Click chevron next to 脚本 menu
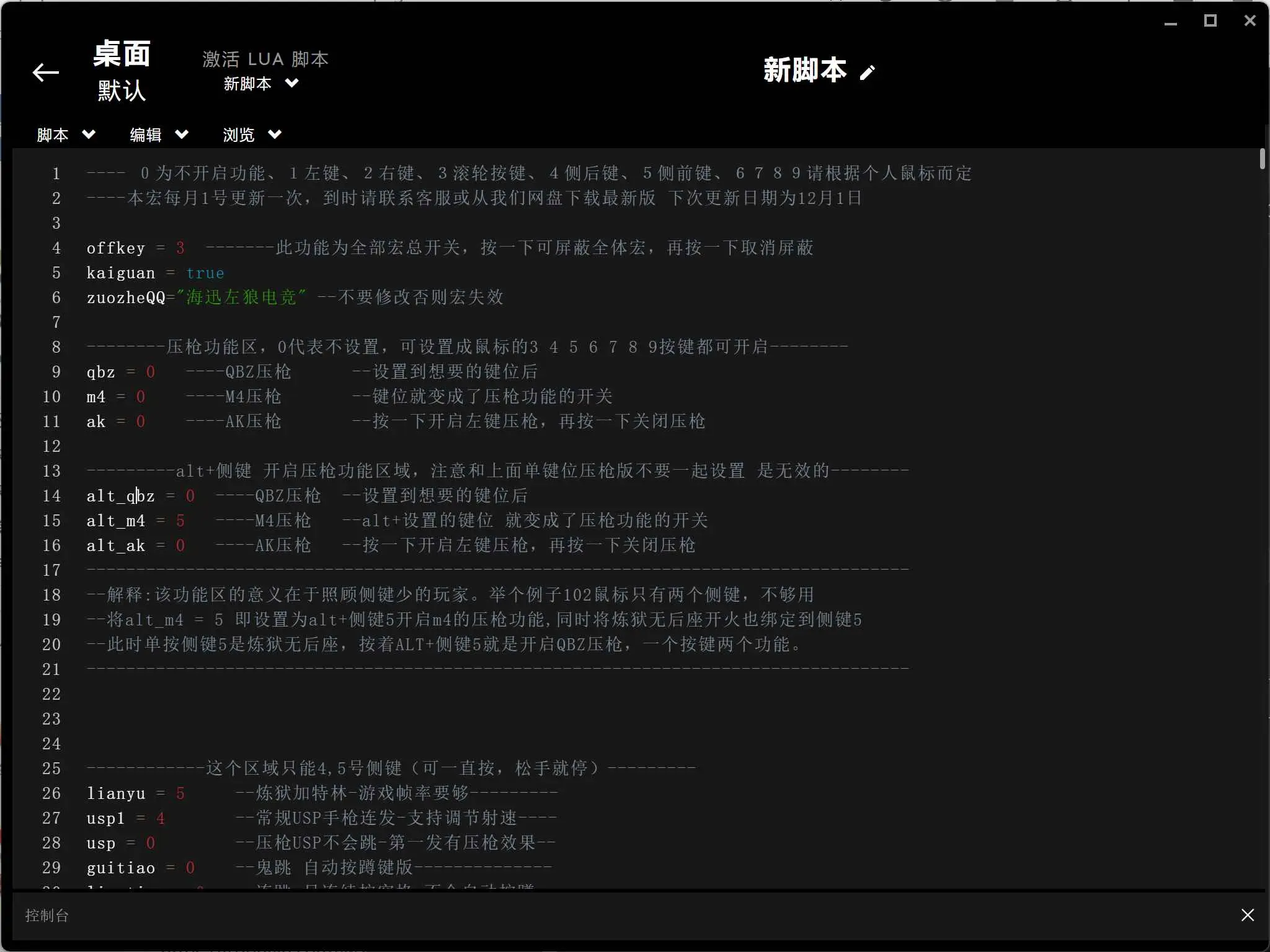The image size is (1270, 952). pos(89,134)
